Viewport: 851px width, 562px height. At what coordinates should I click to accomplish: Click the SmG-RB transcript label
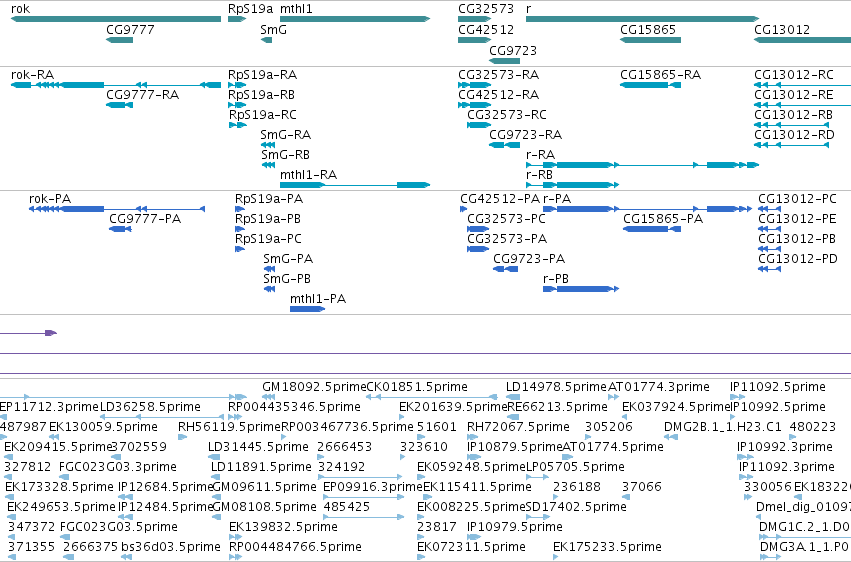tap(285, 155)
